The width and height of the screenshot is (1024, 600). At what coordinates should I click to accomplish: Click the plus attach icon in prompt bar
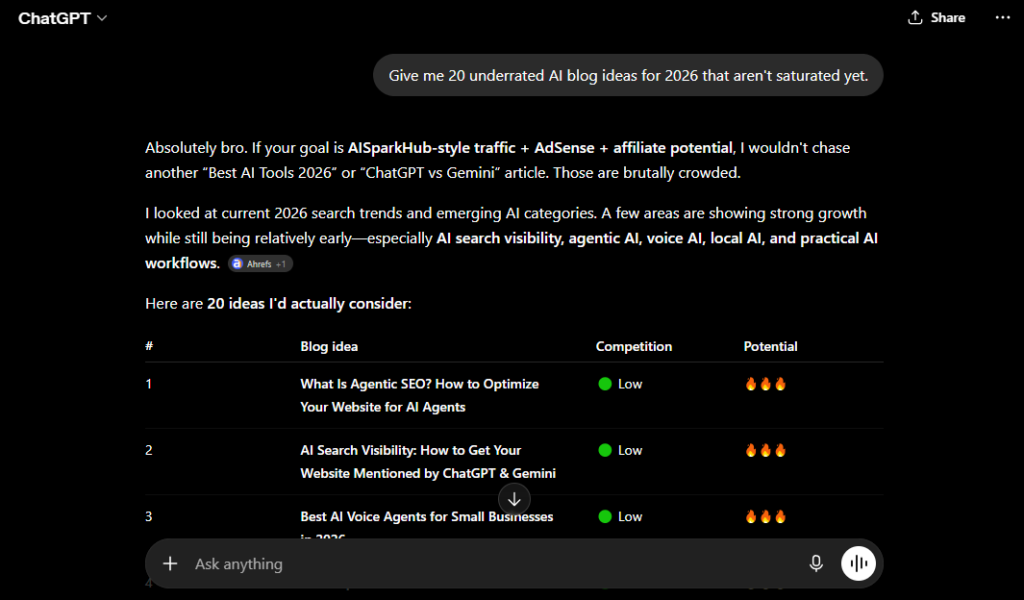click(x=170, y=563)
